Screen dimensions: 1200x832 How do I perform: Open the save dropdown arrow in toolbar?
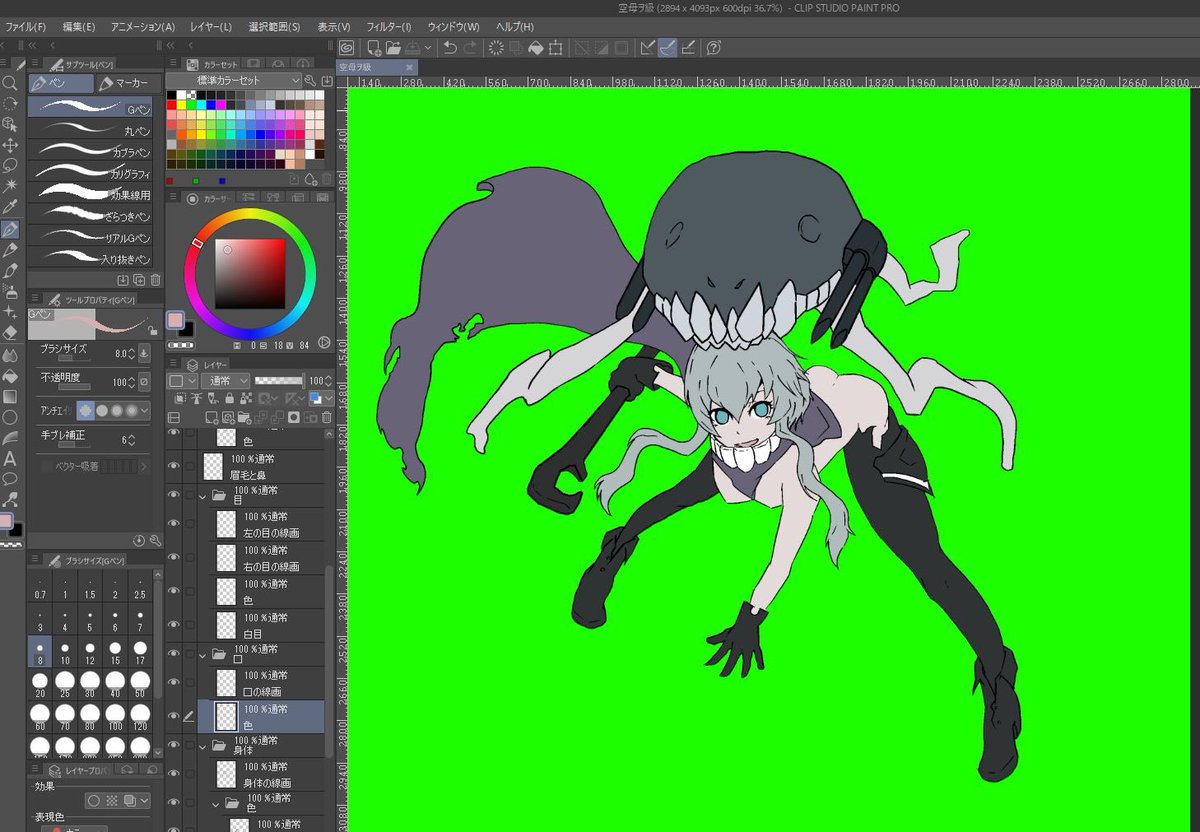tap(428, 47)
